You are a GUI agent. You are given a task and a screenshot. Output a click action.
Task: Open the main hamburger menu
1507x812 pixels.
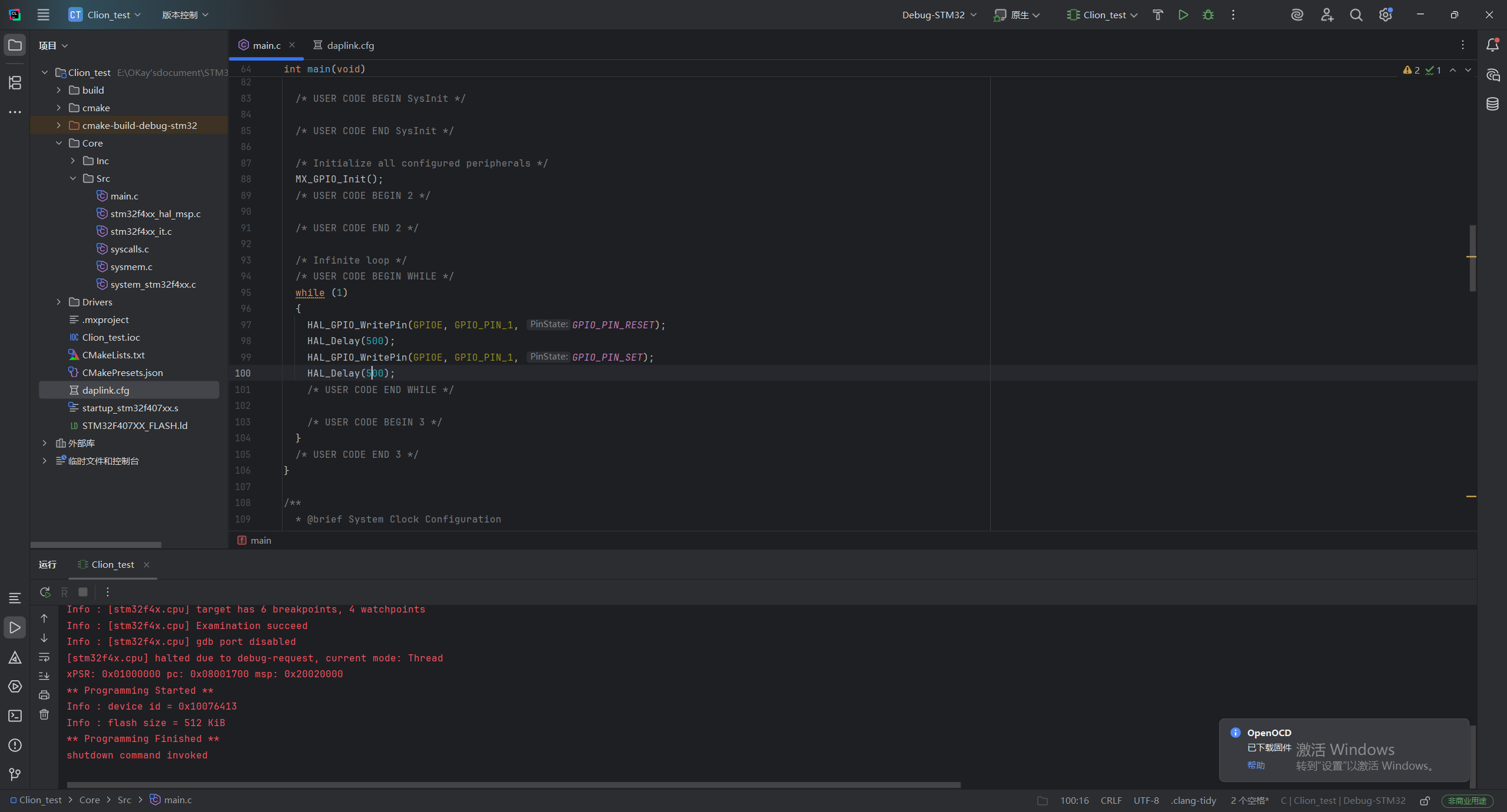click(x=43, y=15)
